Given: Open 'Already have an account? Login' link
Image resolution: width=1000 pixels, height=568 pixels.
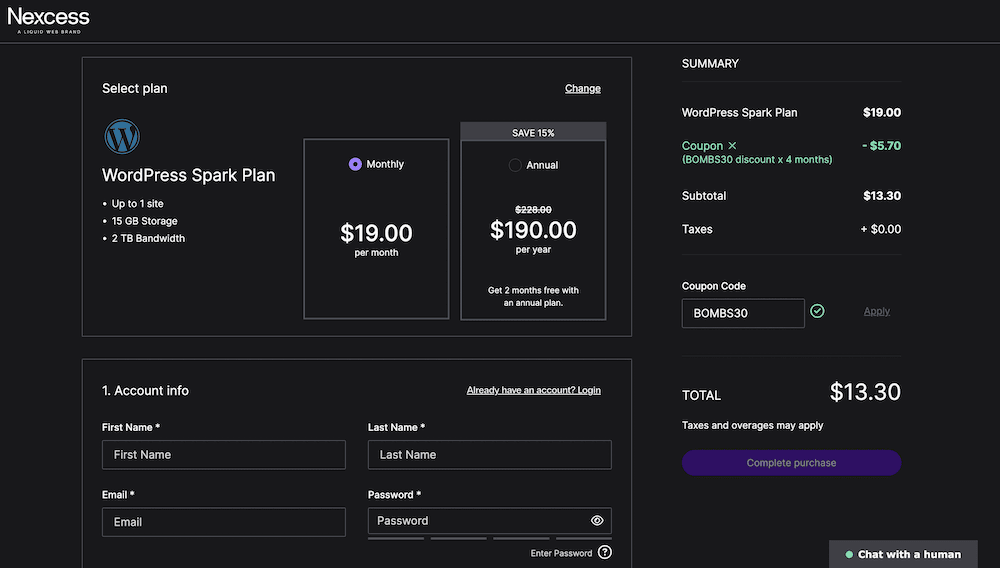Looking at the screenshot, I should click(x=533, y=390).
